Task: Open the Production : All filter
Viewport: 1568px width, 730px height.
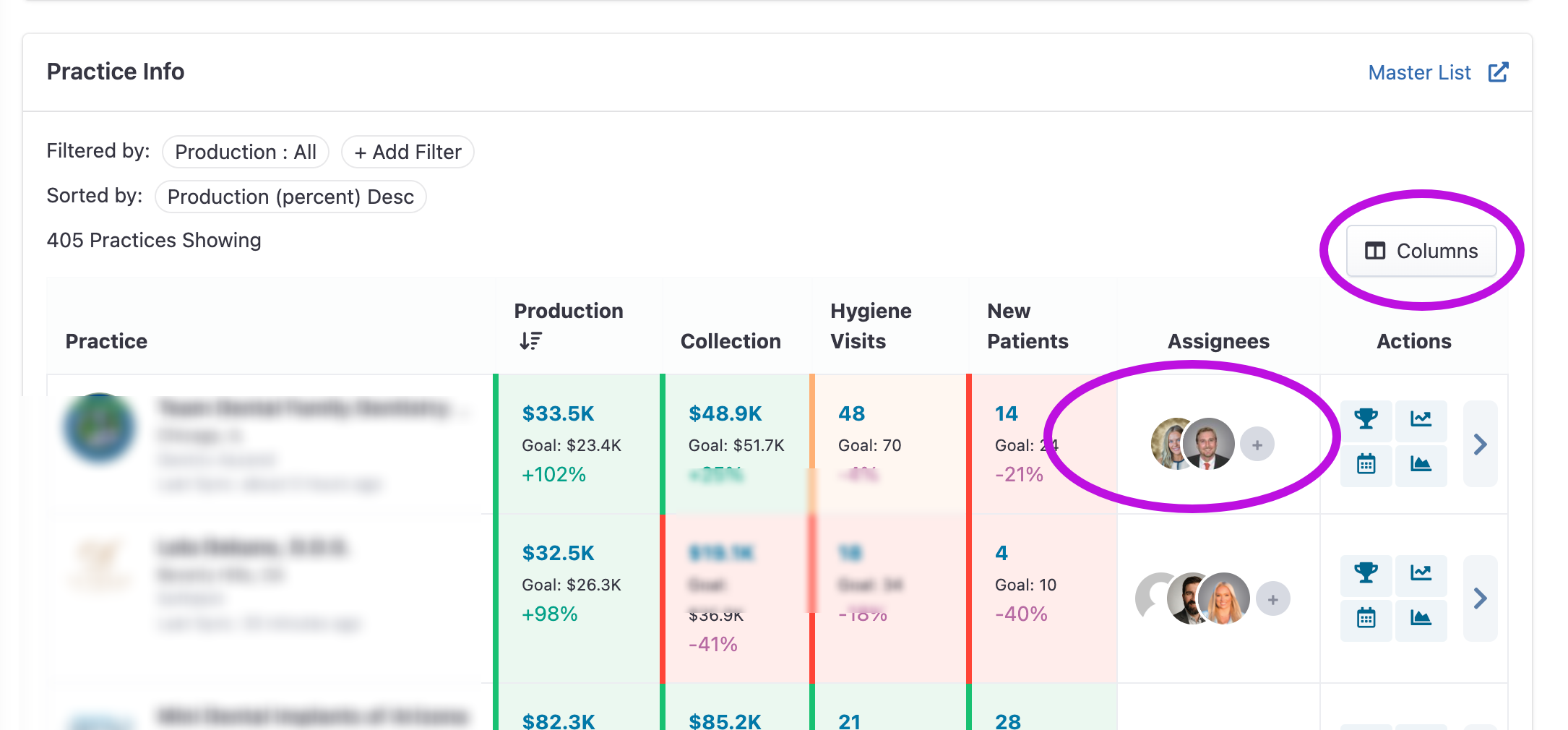Action: click(246, 152)
